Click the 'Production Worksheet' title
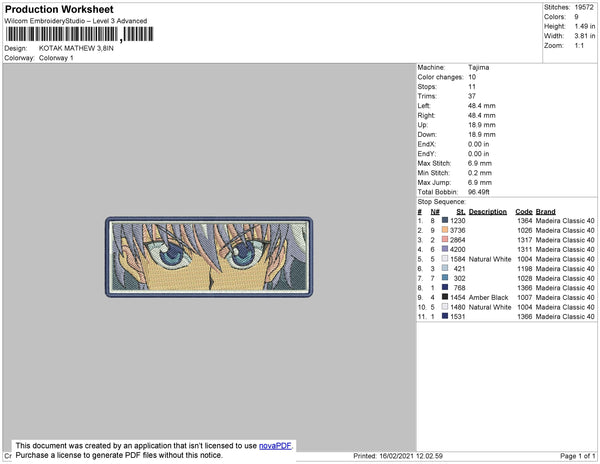 pos(59,10)
